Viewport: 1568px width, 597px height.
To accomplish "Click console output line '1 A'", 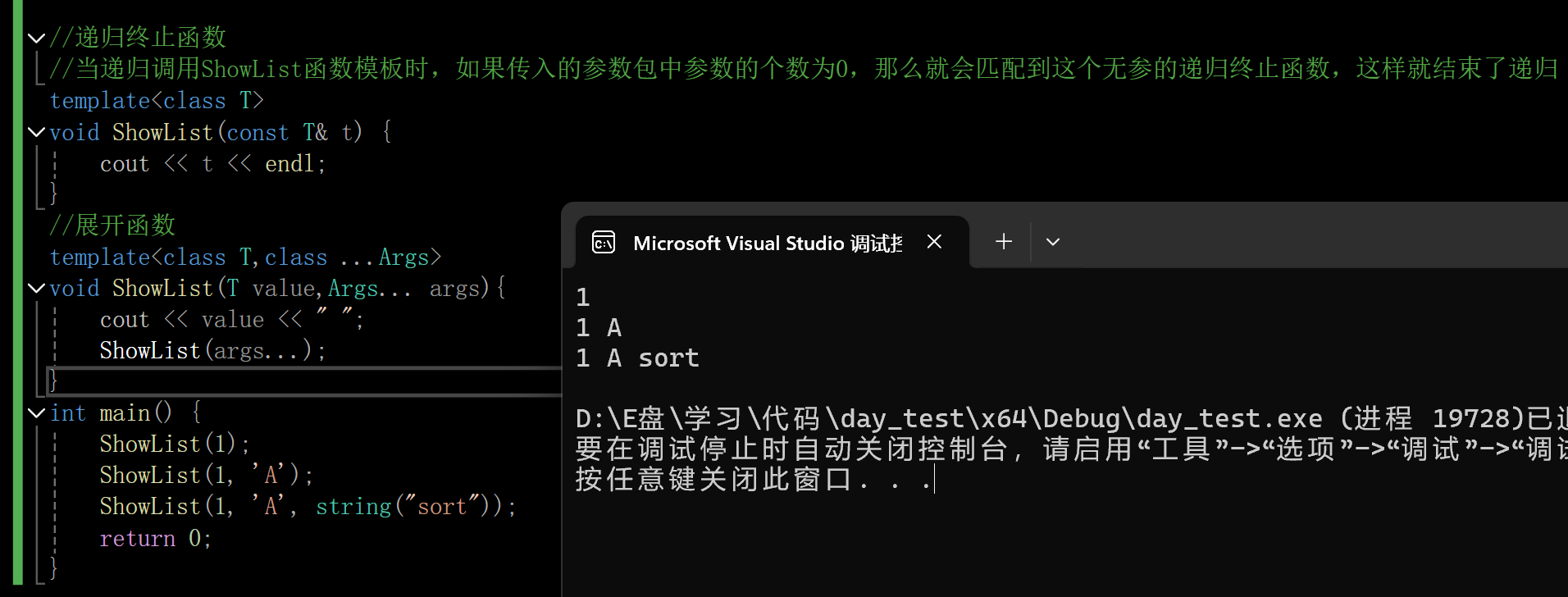I will [x=599, y=328].
